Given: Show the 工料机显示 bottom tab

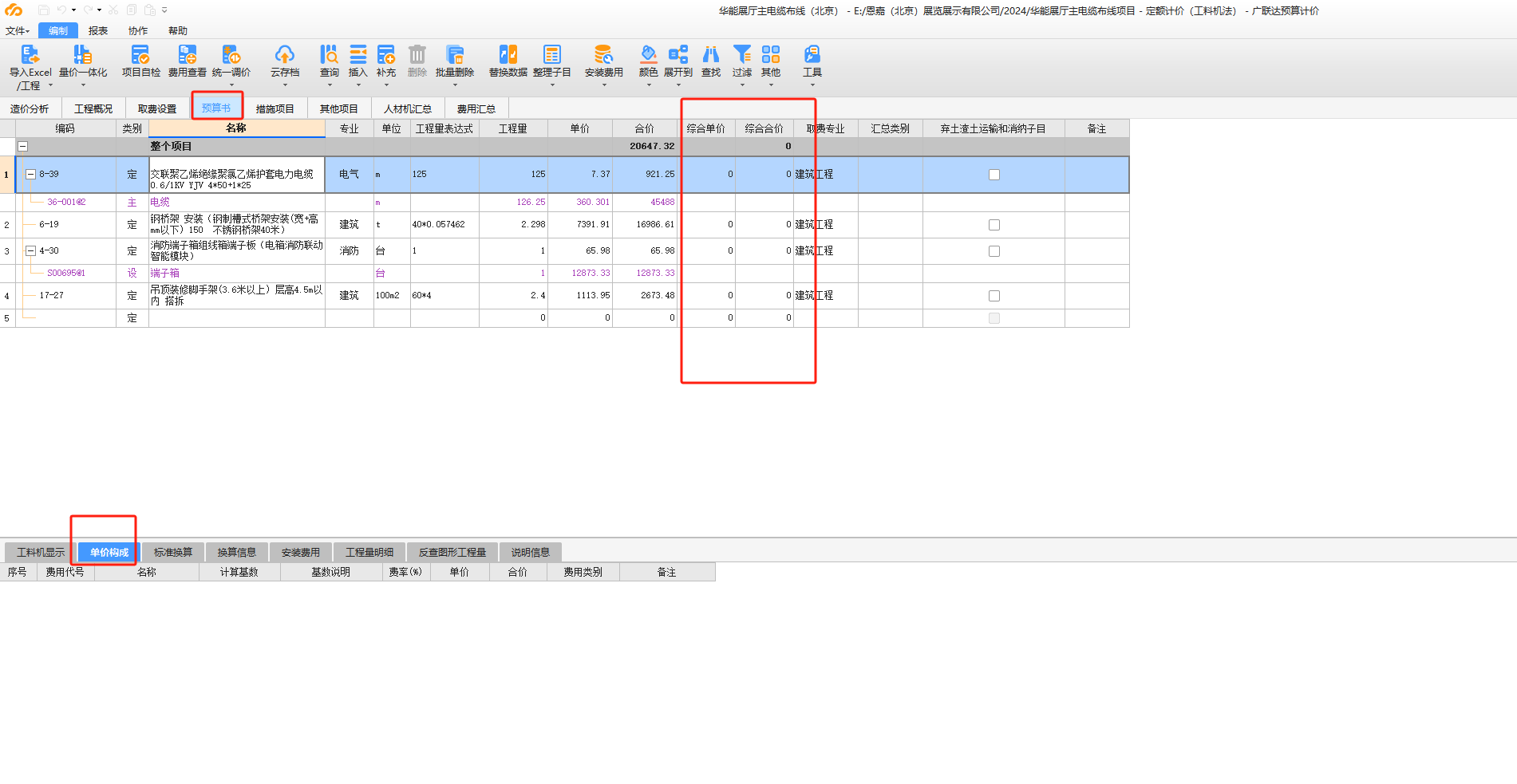Looking at the screenshot, I should 41,553.
